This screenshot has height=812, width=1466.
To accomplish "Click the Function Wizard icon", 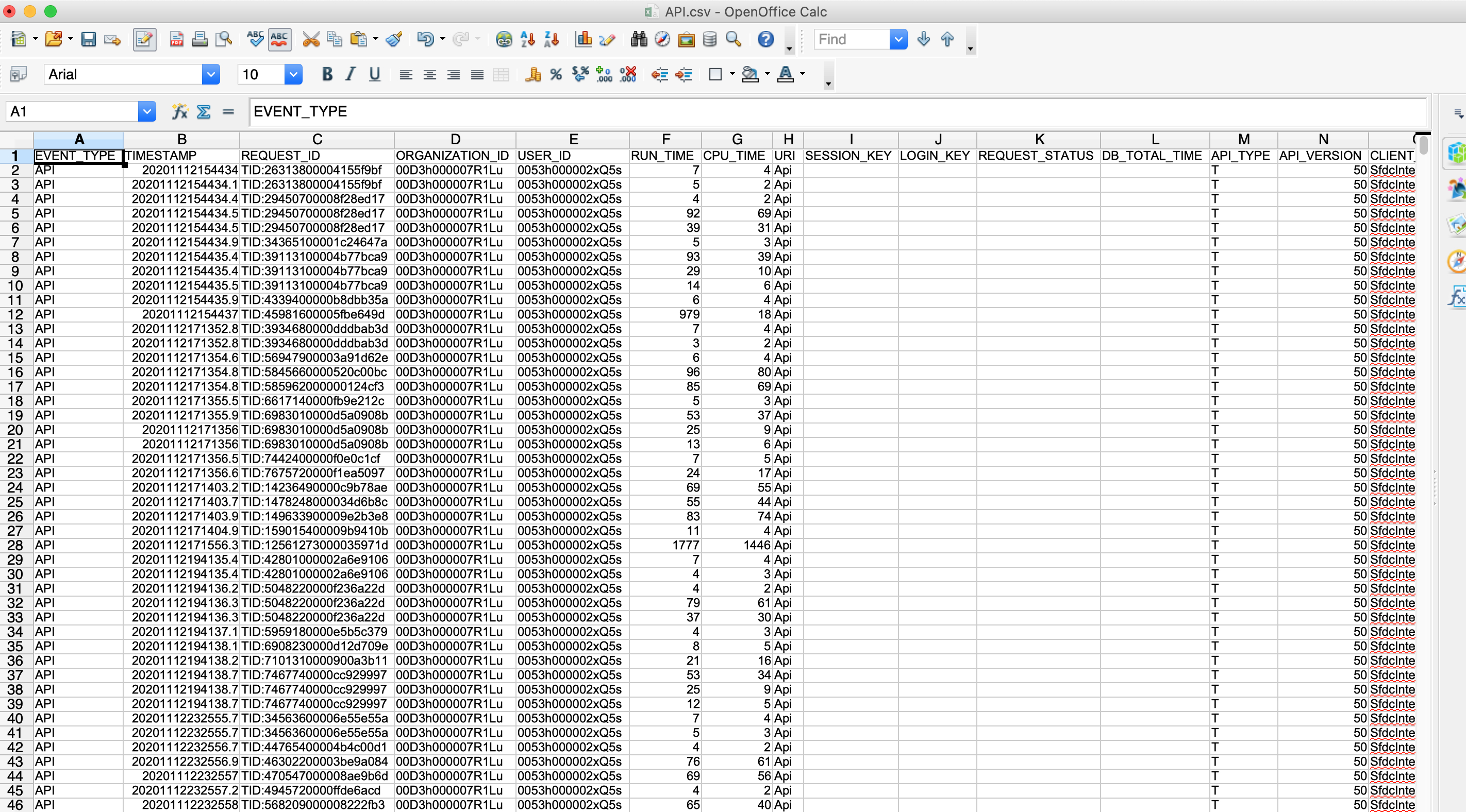I will pyautogui.click(x=180, y=111).
